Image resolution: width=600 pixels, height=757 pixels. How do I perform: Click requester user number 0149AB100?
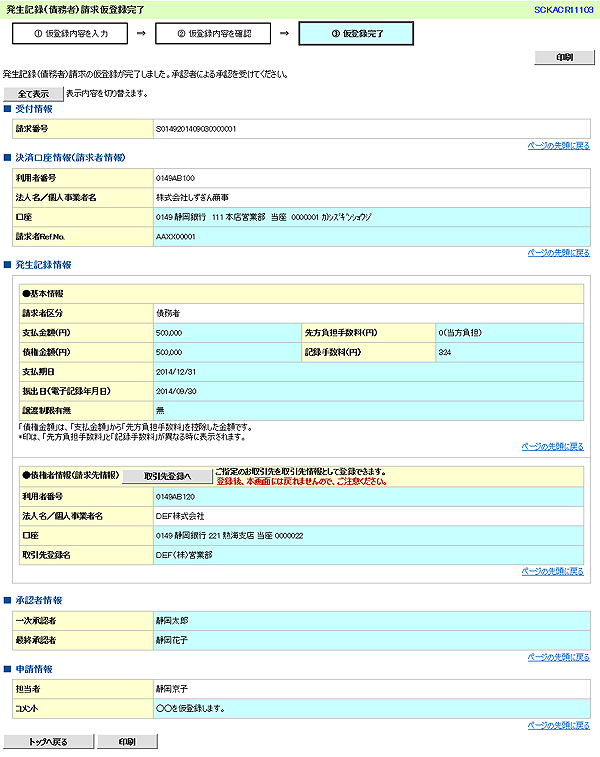click(175, 178)
